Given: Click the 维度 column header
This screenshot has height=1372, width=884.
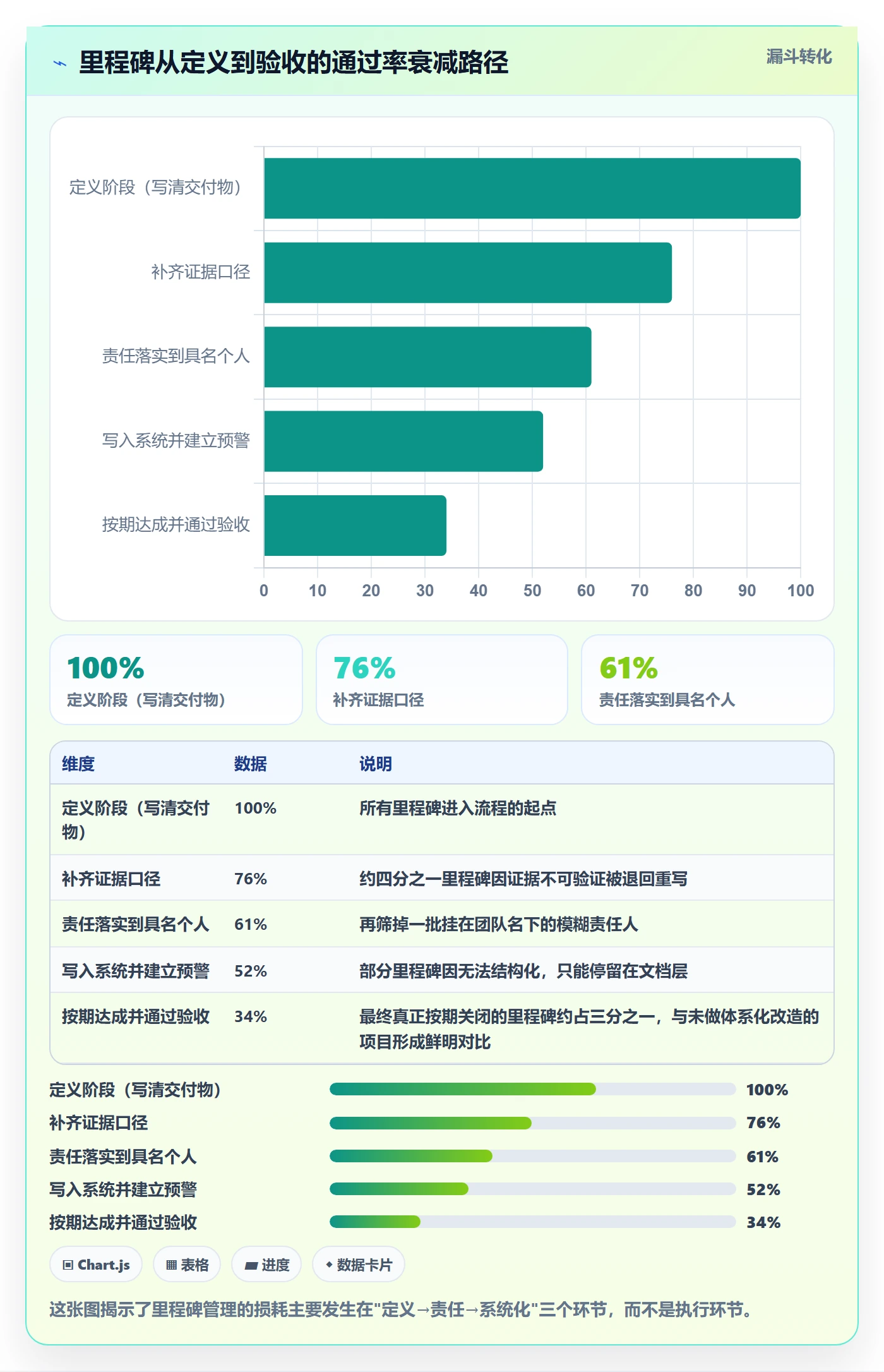Looking at the screenshot, I should point(78,764).
